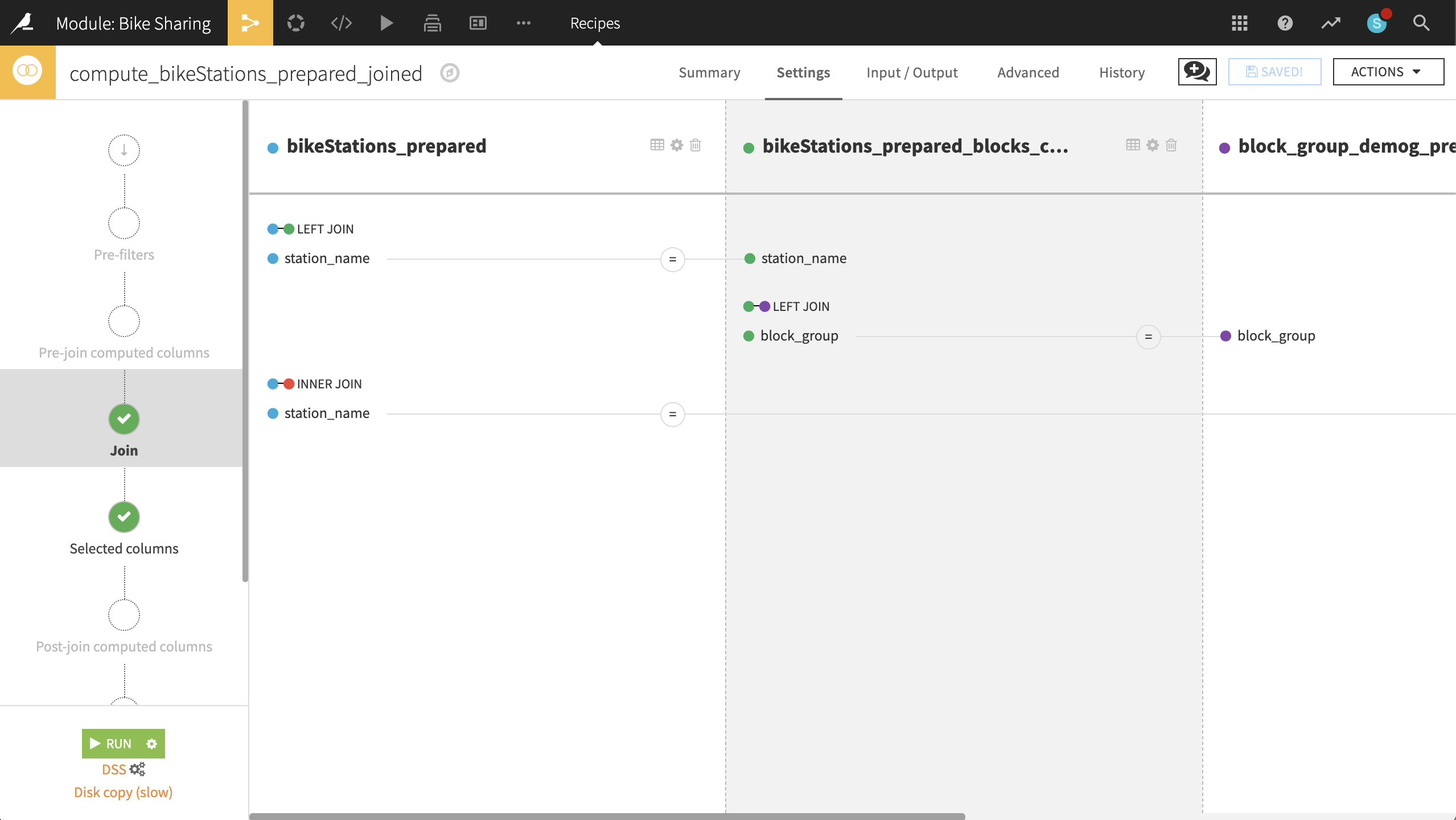Click horizontal scrollbar at bottom
Image resolution: width=1456 pixels, height=820 pixels.
point(607,816)
